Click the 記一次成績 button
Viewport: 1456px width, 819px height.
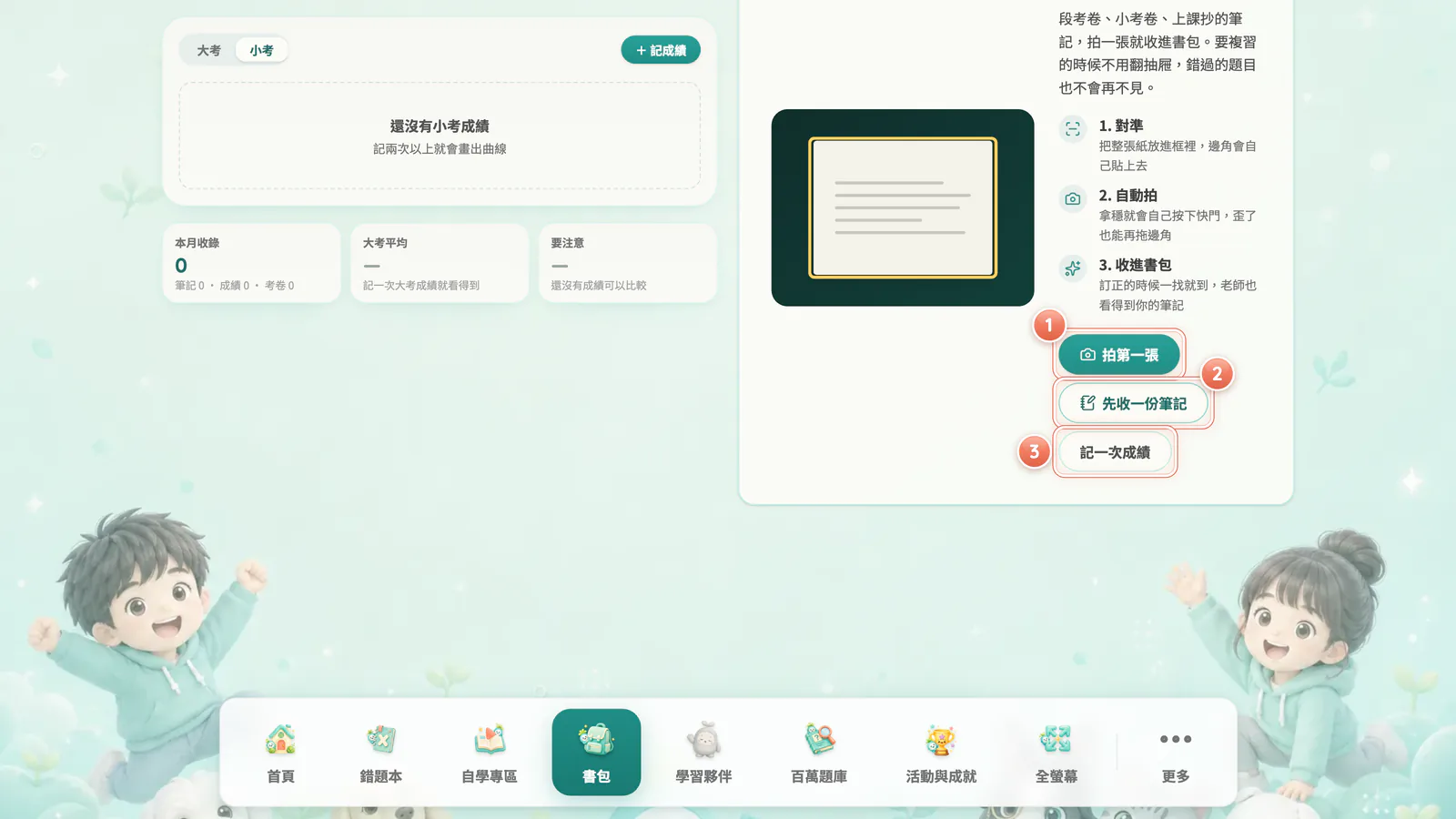[1115, 452]
